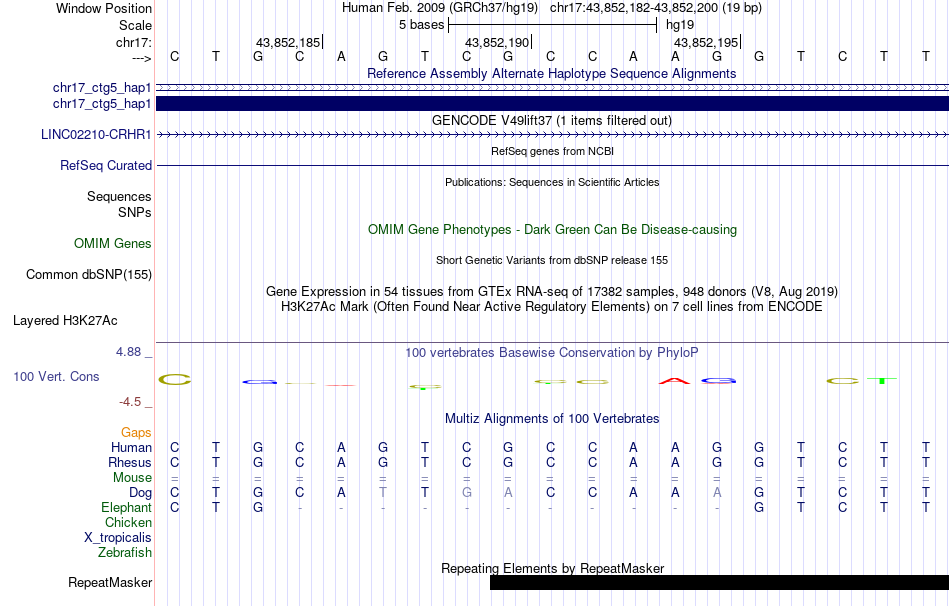
Task: Click the Scale label
Action: (x=135, y=25)
